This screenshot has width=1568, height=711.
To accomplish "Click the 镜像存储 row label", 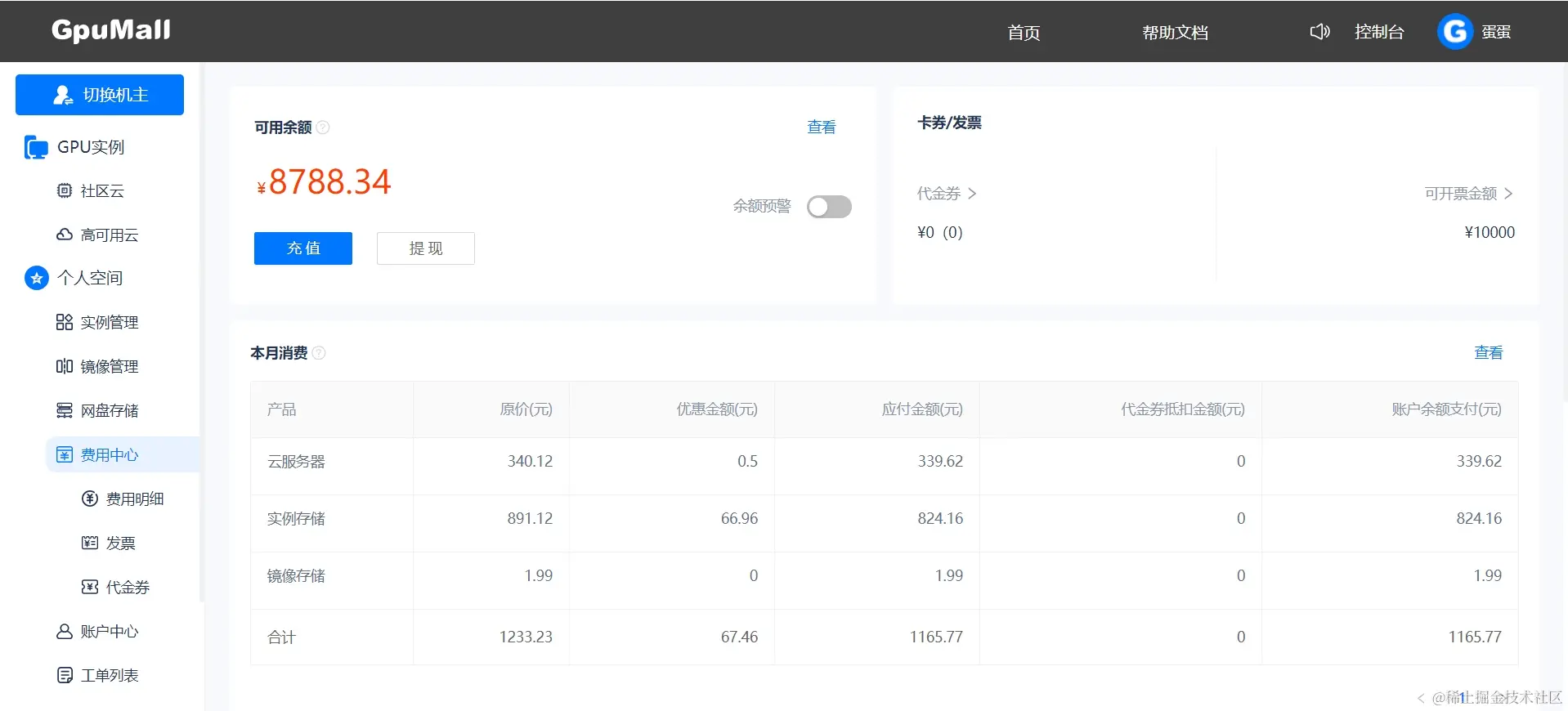I will pos(296,576).
